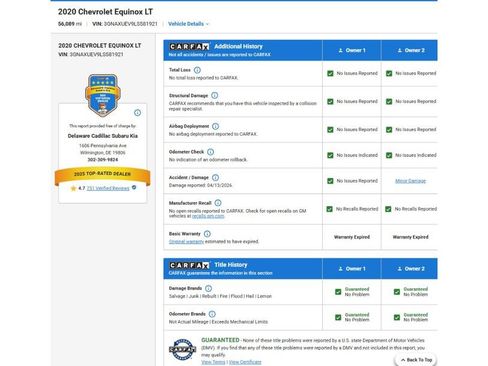Click the top-rated dealer badge image
The height and width of the screenshot is (366, 488).
click(x=102, y=95)
